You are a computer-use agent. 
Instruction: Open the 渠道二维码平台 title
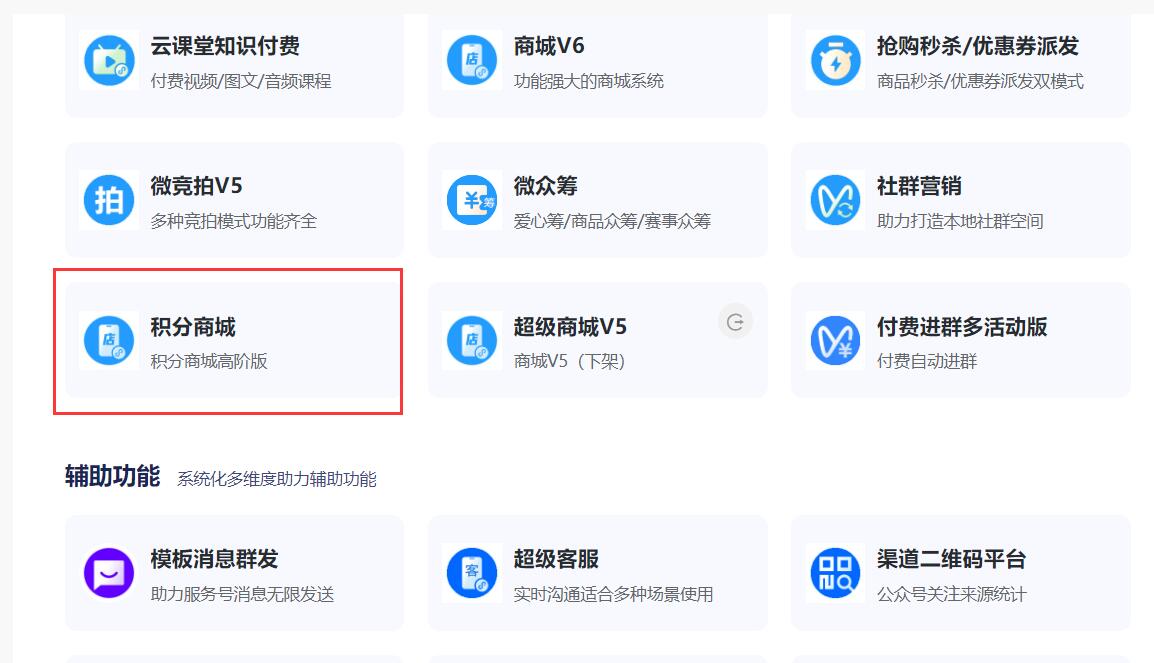951,559
